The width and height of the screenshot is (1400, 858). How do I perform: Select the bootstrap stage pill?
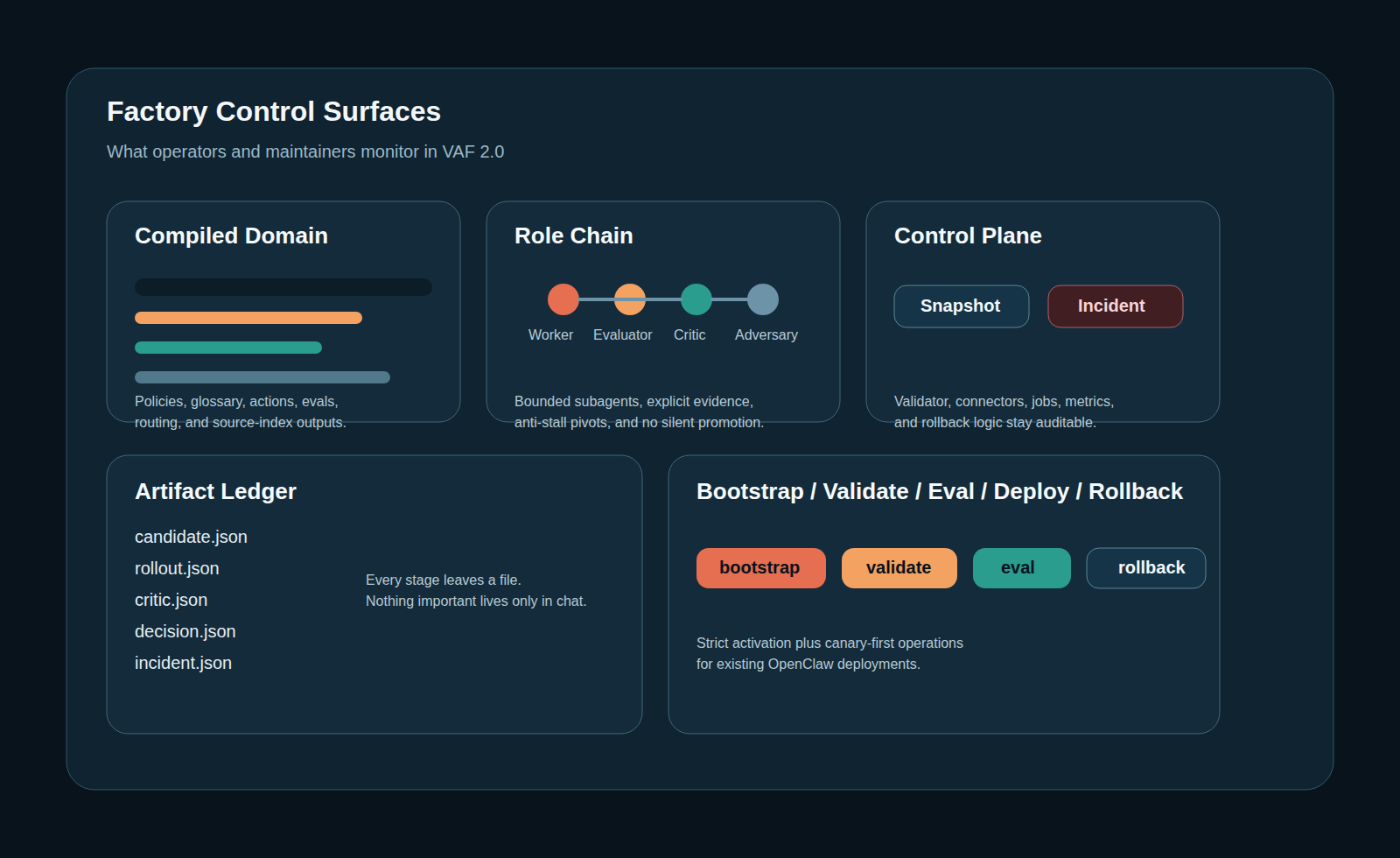coord(760,568)
